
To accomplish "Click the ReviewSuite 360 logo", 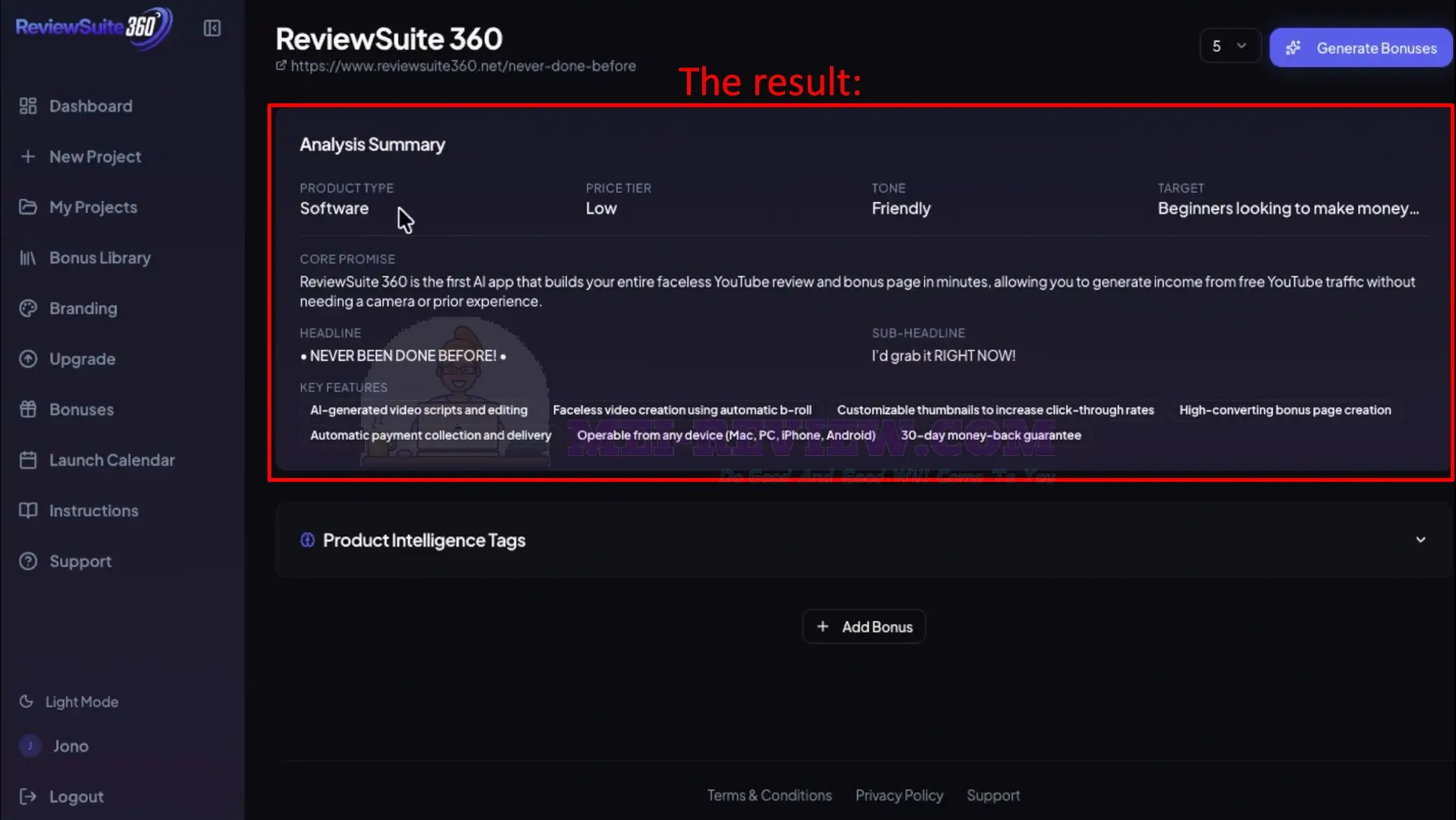I will click(x=93, y=27).
